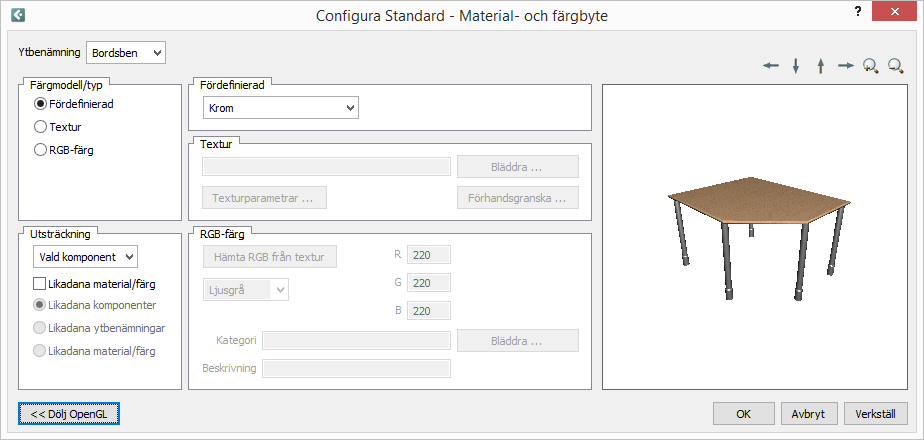
Task: Click the up arrow view icon
Action: coord(820,66)
